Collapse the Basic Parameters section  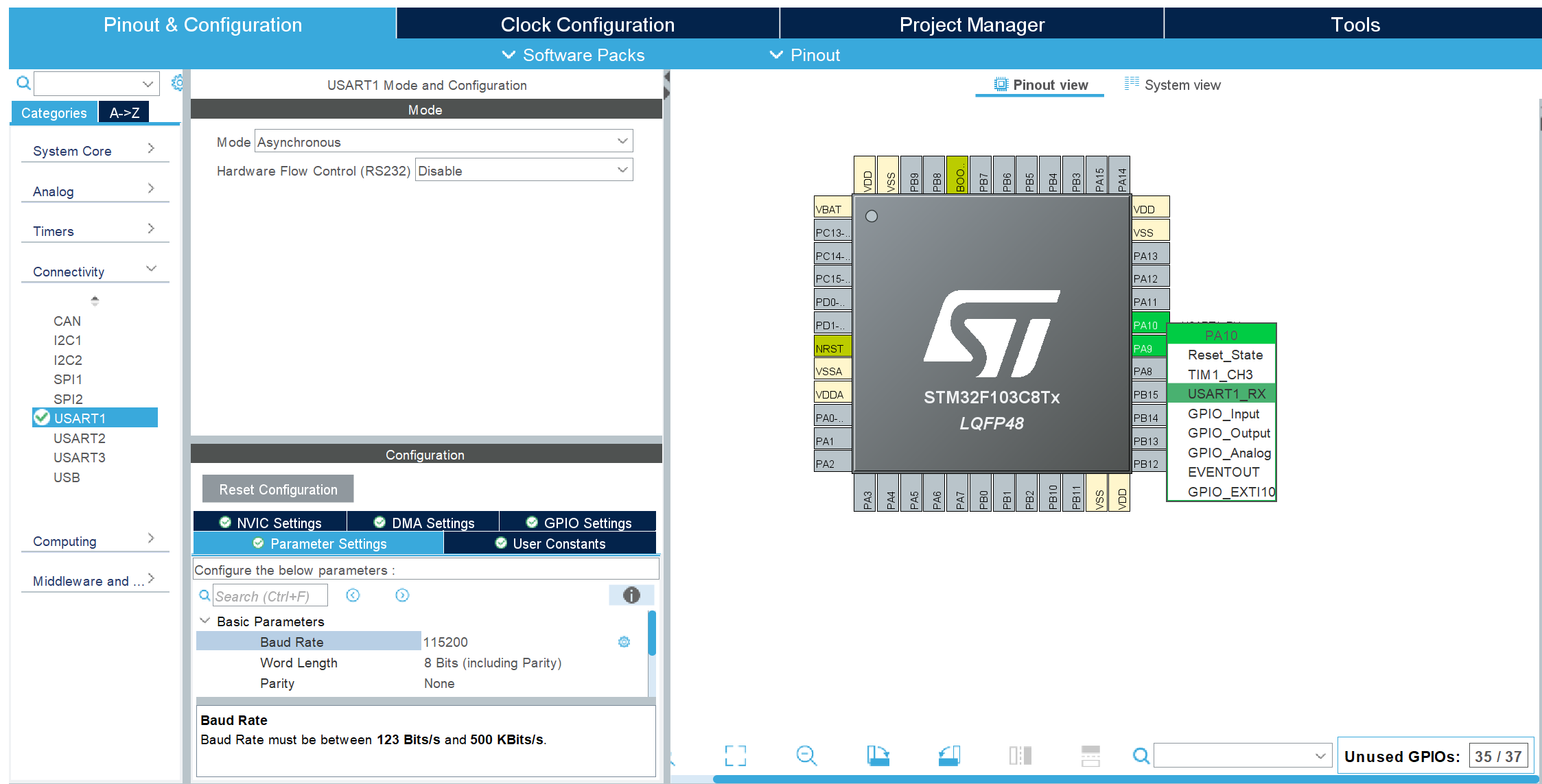(205, 621)
